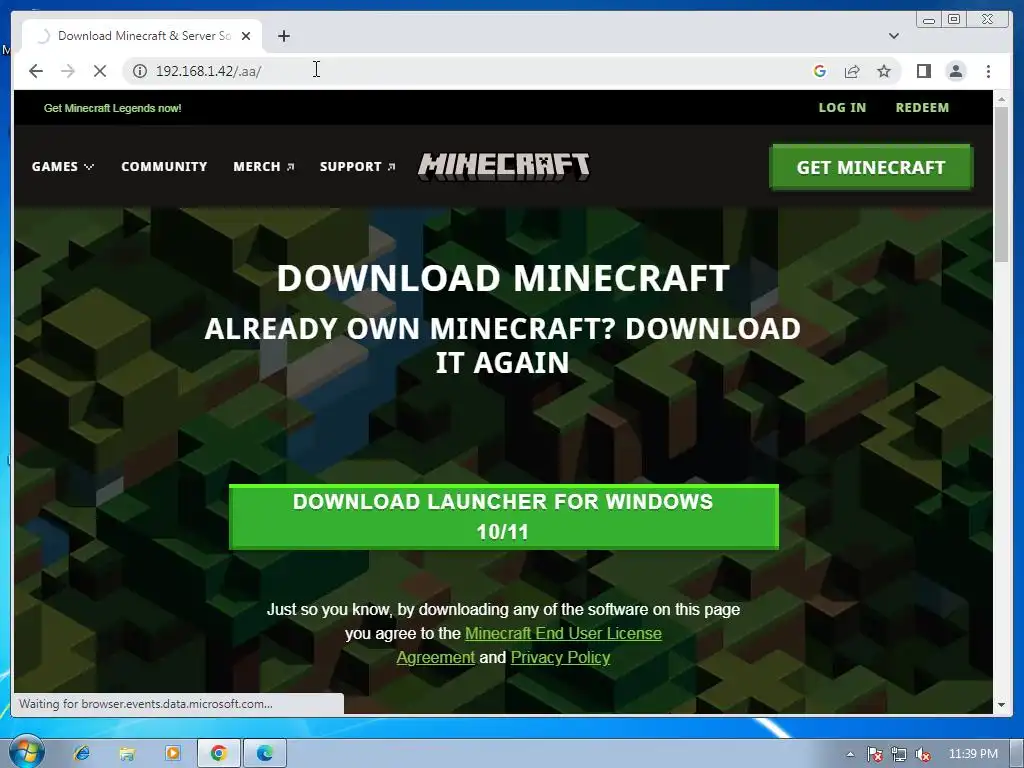This screenshot has height=768, width=1024.
Task: Open the Windows Start menu
Action: coord(26,752)
